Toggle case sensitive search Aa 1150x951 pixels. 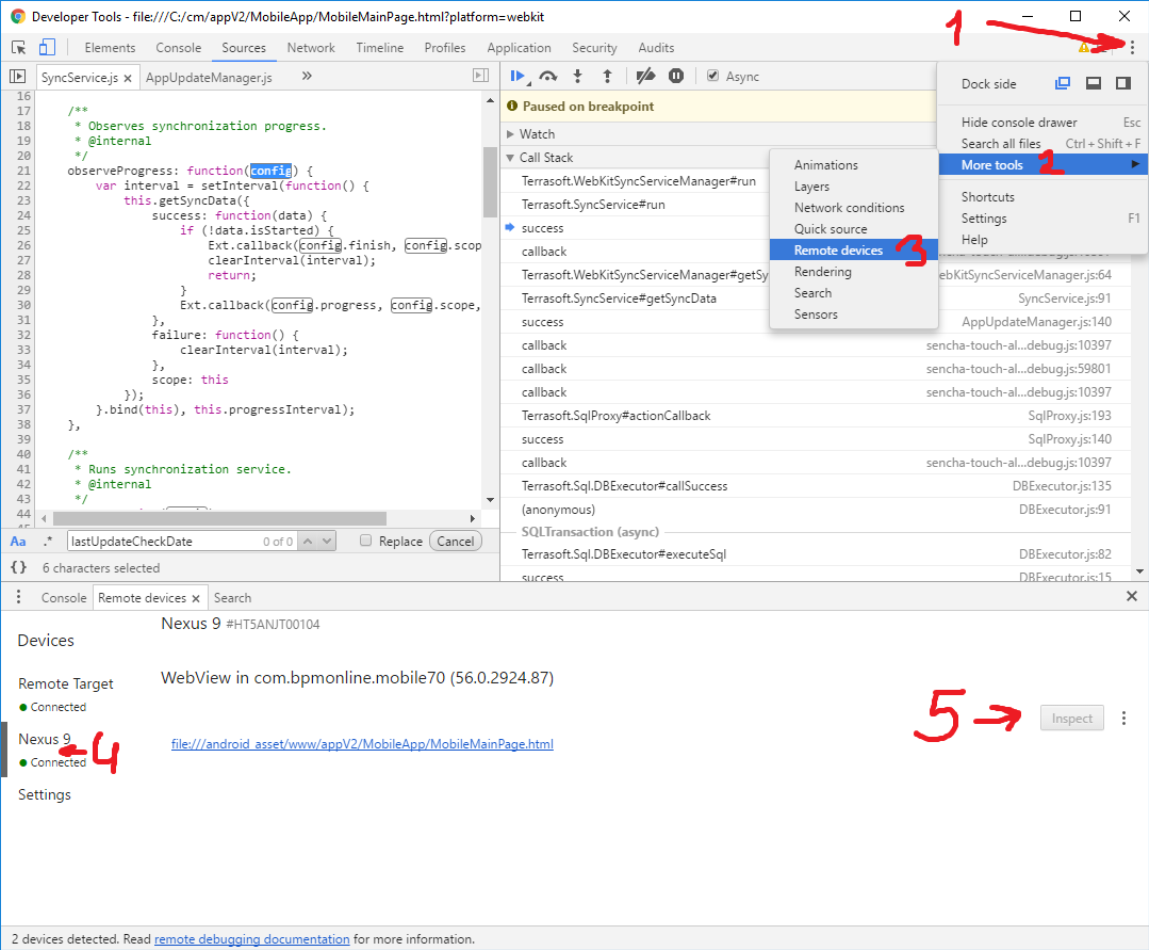coord(18,541)
